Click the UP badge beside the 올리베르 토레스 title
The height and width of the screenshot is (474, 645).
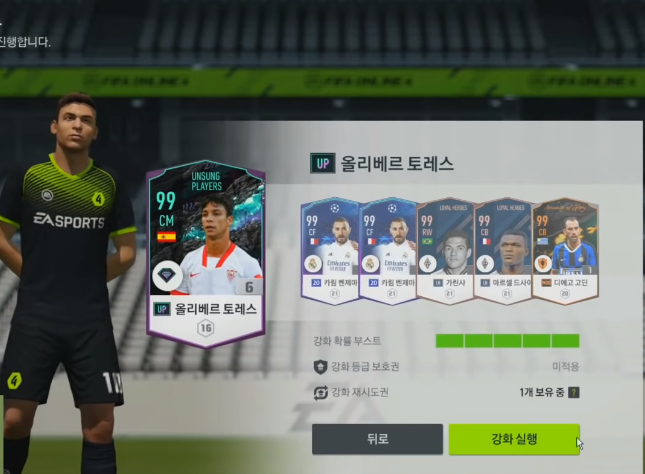click(322, 163)
